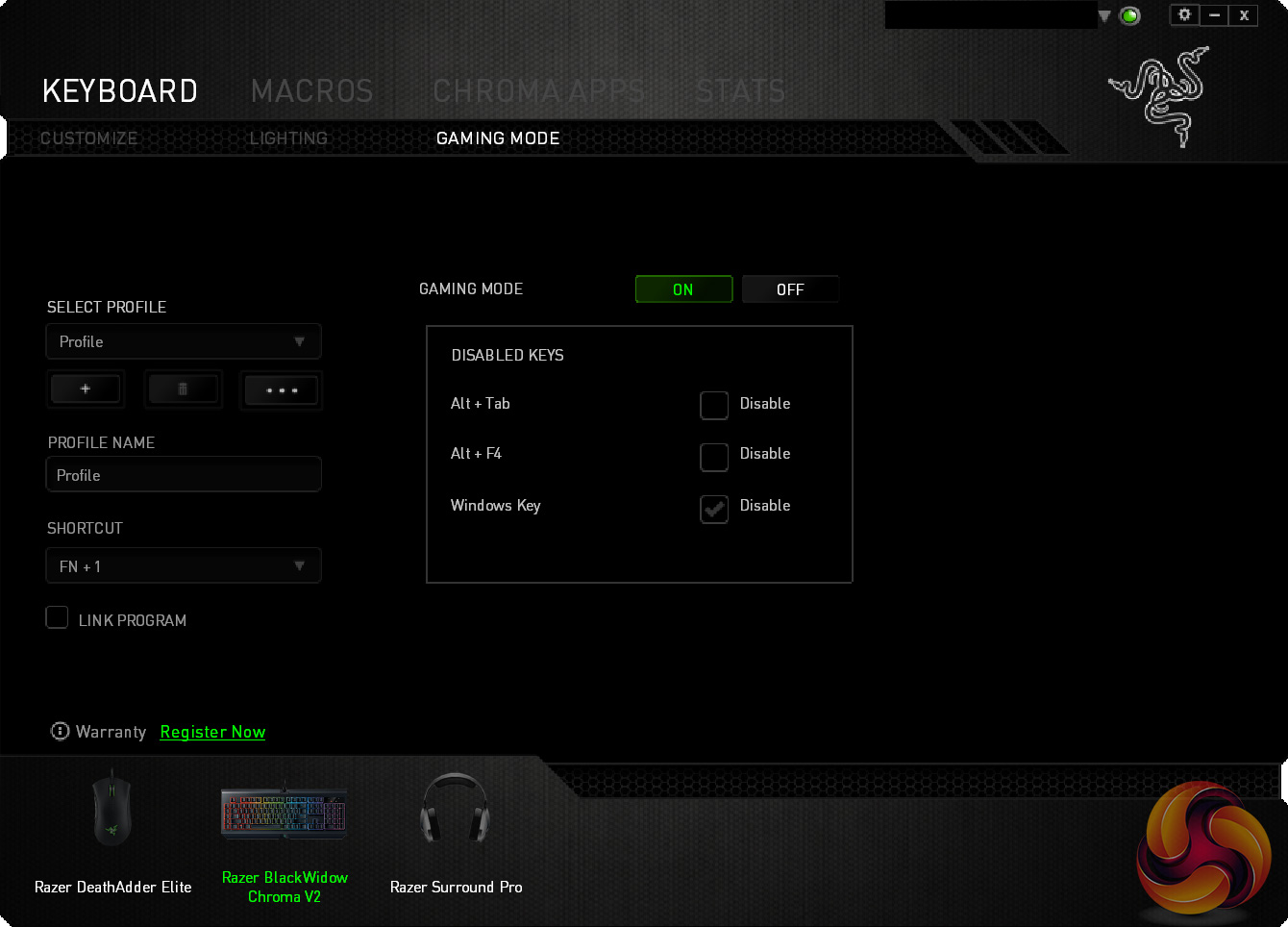Click the warranty info icon
Viewport: 1288px width, 927px height.
point(60,732)
